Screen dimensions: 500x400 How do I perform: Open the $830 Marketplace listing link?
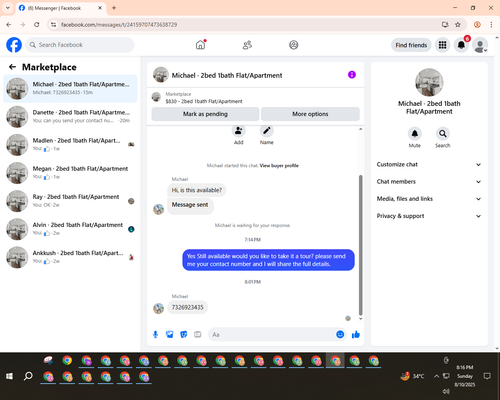click(204, 101)
